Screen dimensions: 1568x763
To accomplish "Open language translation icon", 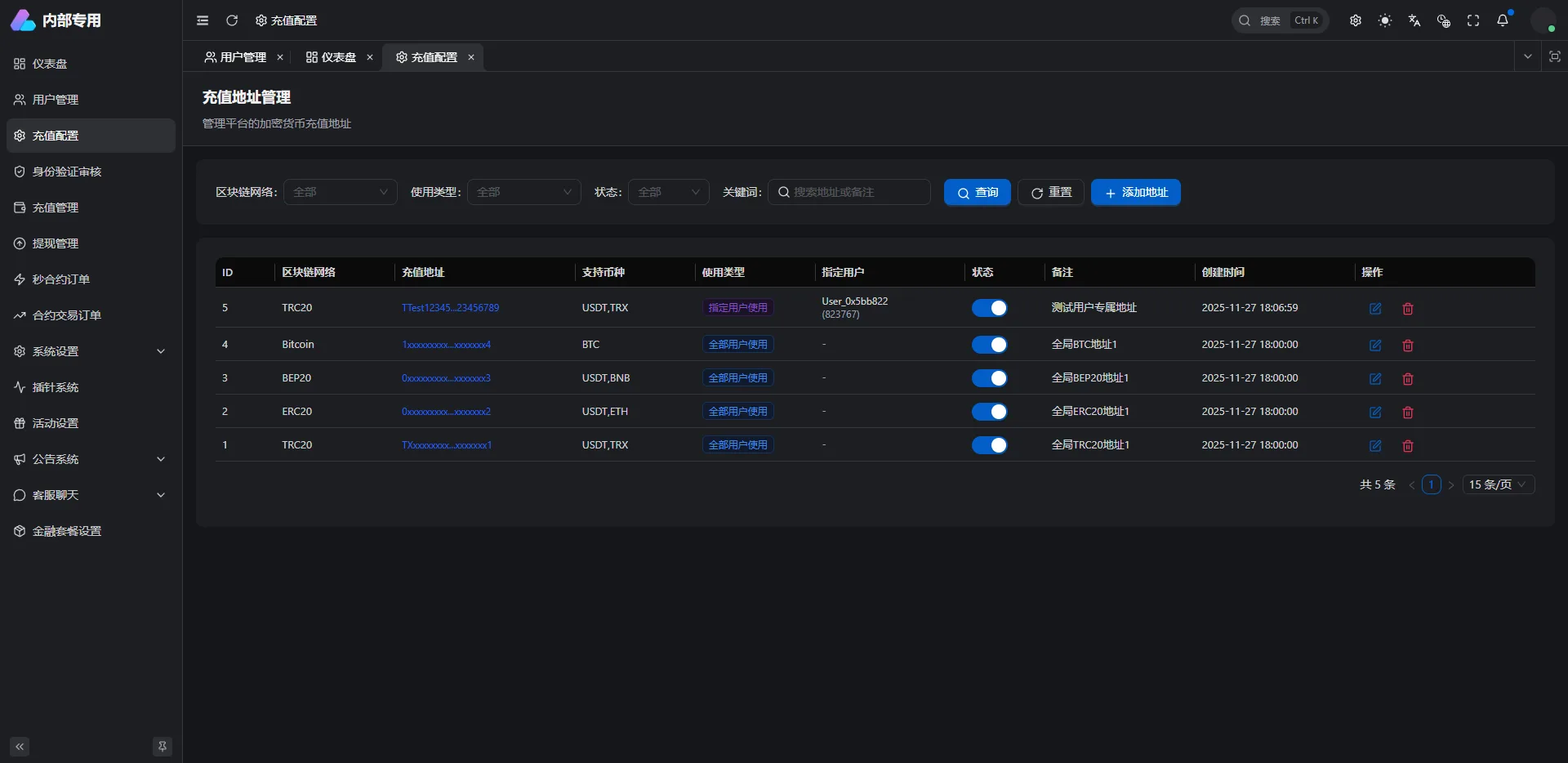I will (x=1414, y=20).
